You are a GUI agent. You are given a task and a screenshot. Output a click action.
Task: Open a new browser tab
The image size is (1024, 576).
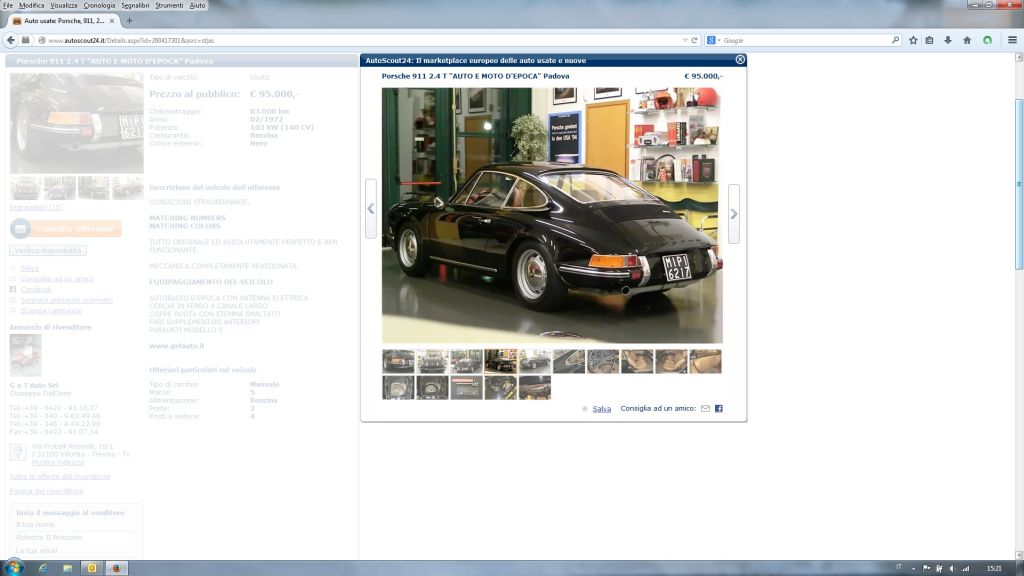129,21
